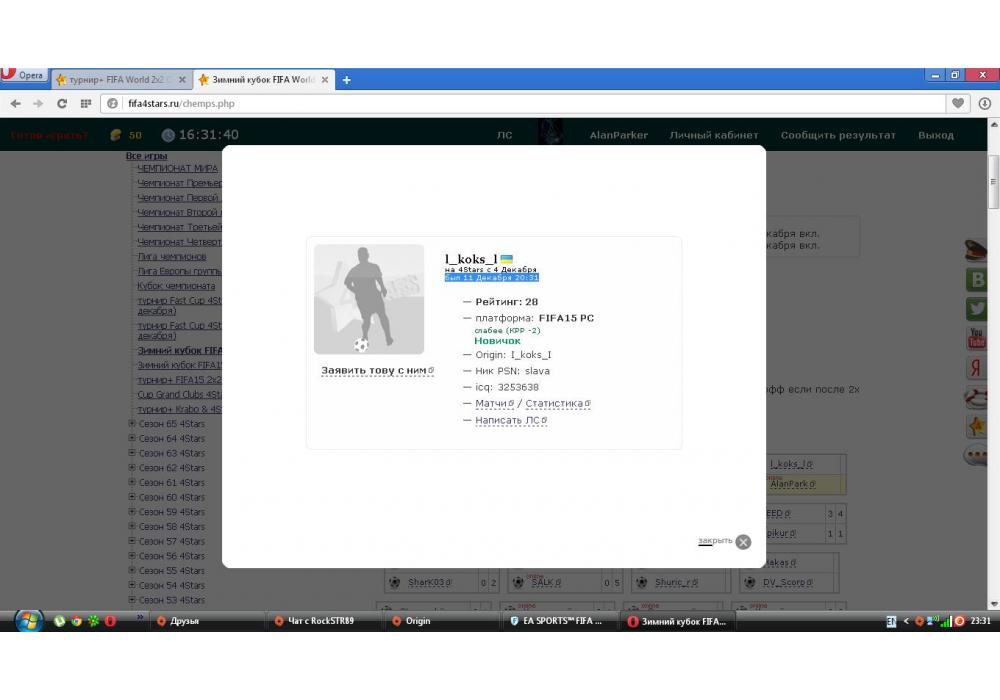Open the Статистика link in profile
The image size is (1000, 700).
555,404
